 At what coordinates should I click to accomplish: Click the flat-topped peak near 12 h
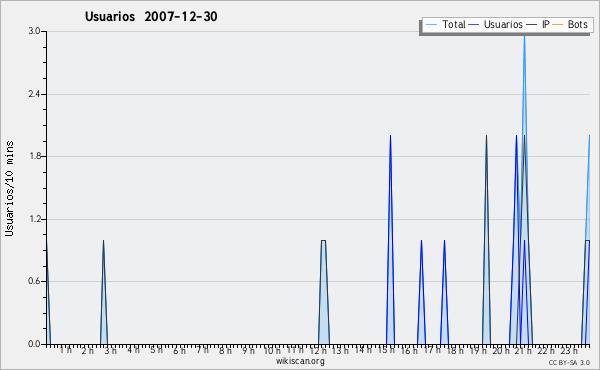(324, 292)
